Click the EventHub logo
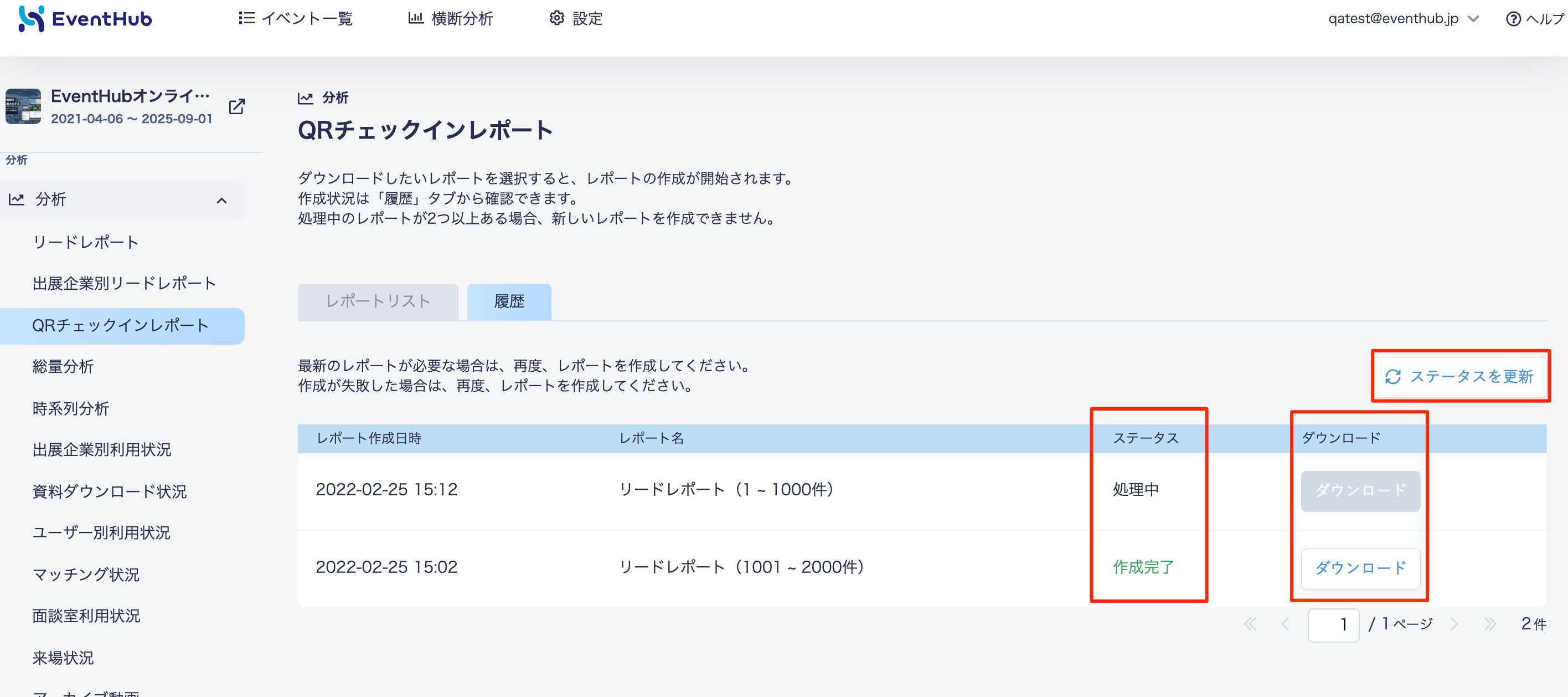Image resolution: width=1568 pixels, height=697 pixels. (85, 19)
